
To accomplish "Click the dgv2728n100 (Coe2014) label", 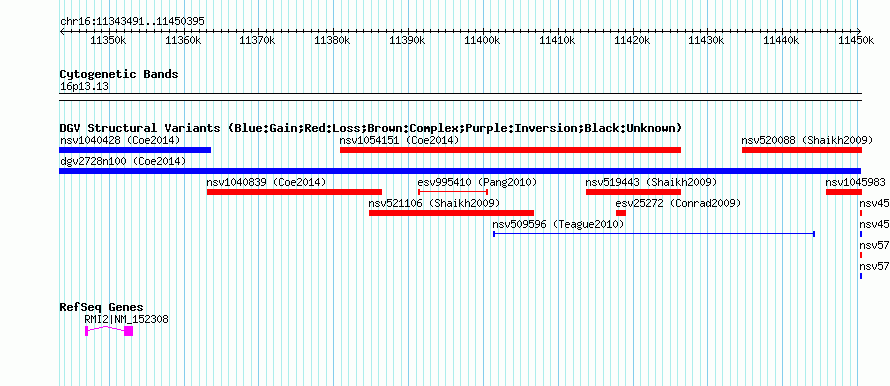I will (x=123, y=161).
